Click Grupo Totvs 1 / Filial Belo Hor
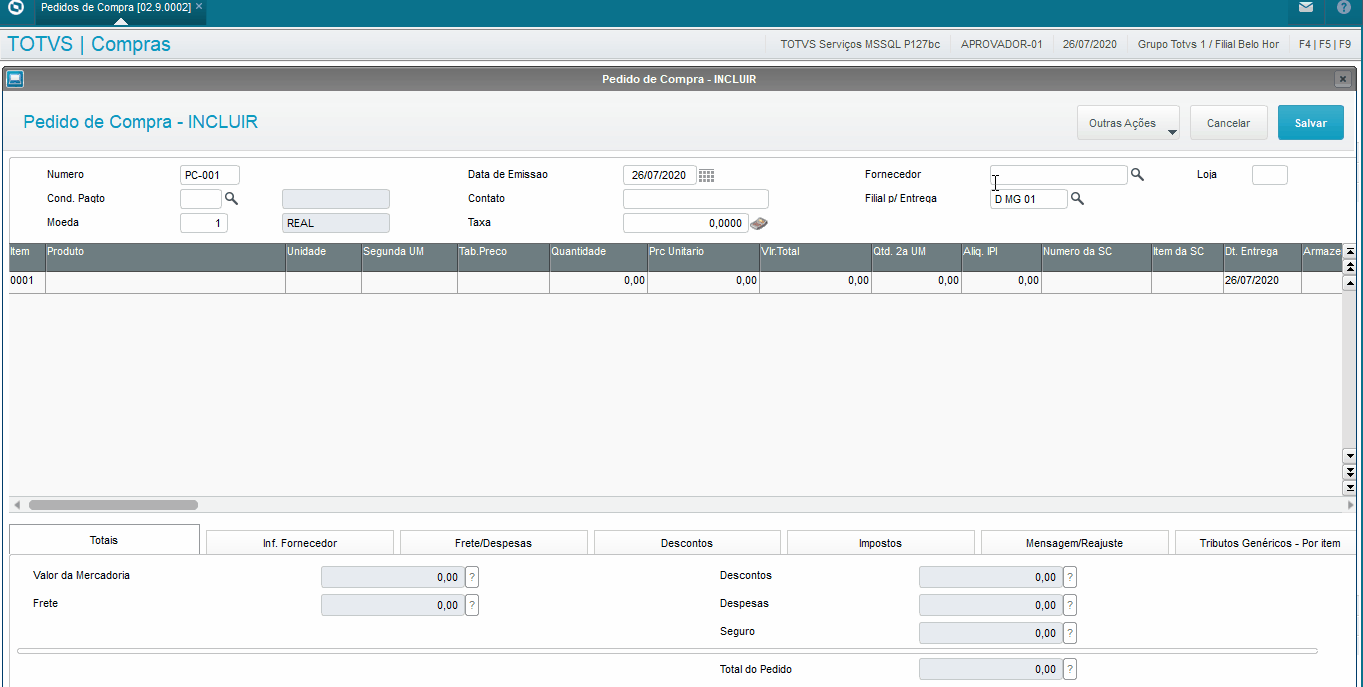 tap(1208, 45)
